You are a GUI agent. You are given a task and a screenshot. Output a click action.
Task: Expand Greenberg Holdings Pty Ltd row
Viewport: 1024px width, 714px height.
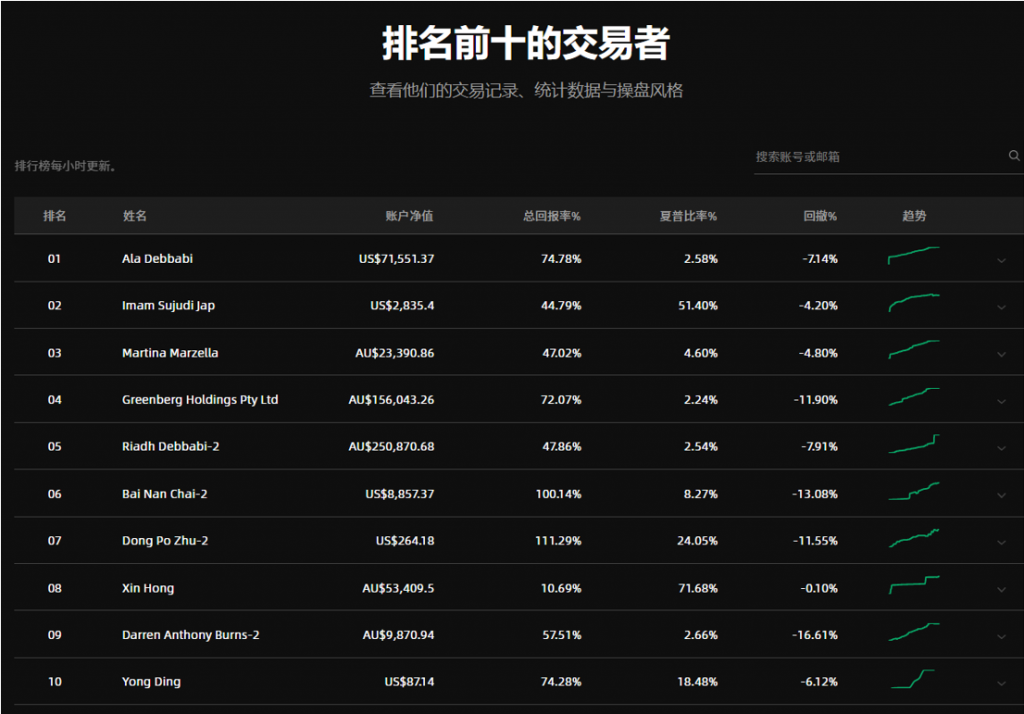(1001, 401)
